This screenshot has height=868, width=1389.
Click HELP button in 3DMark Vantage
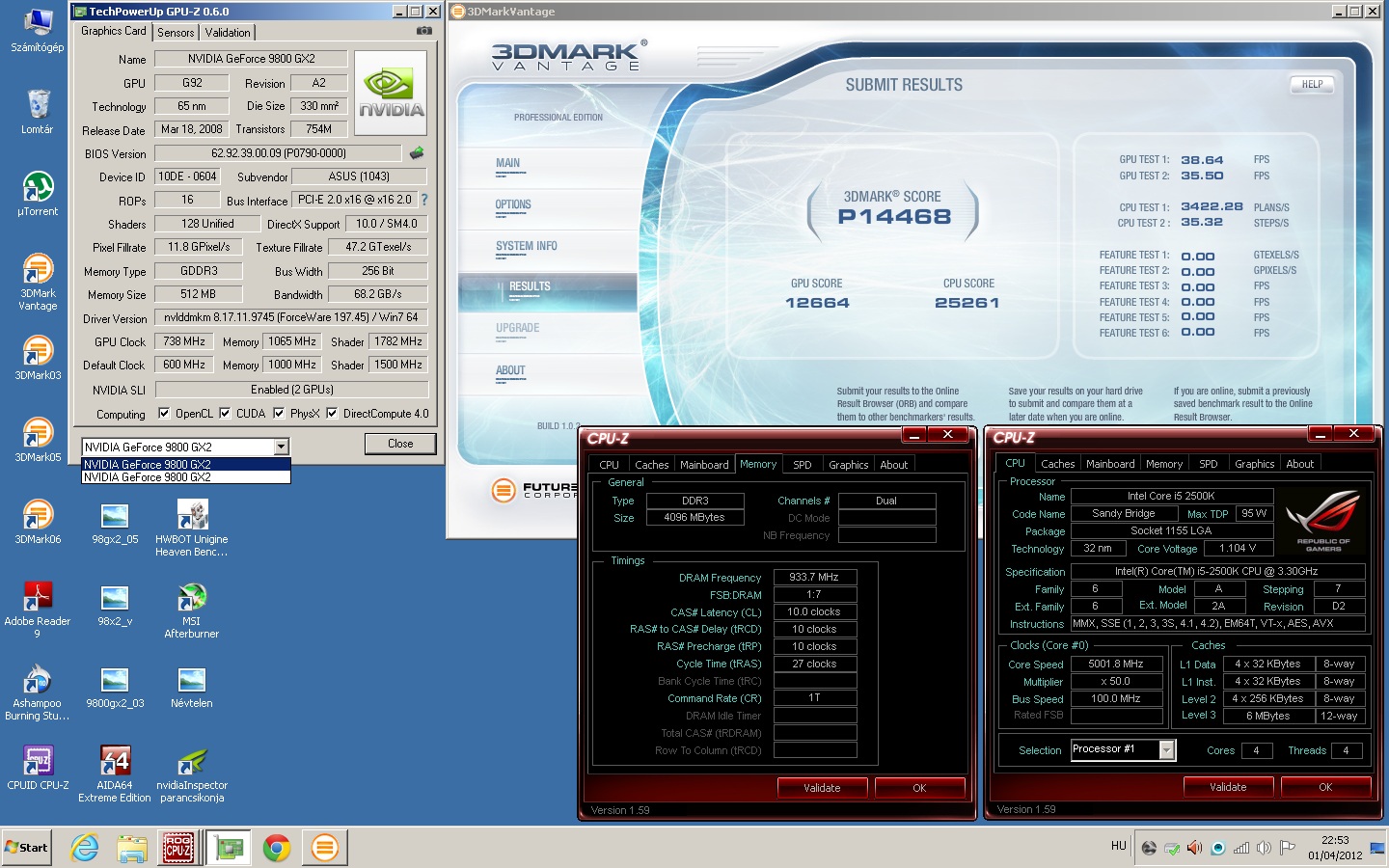click(1312, 84)
